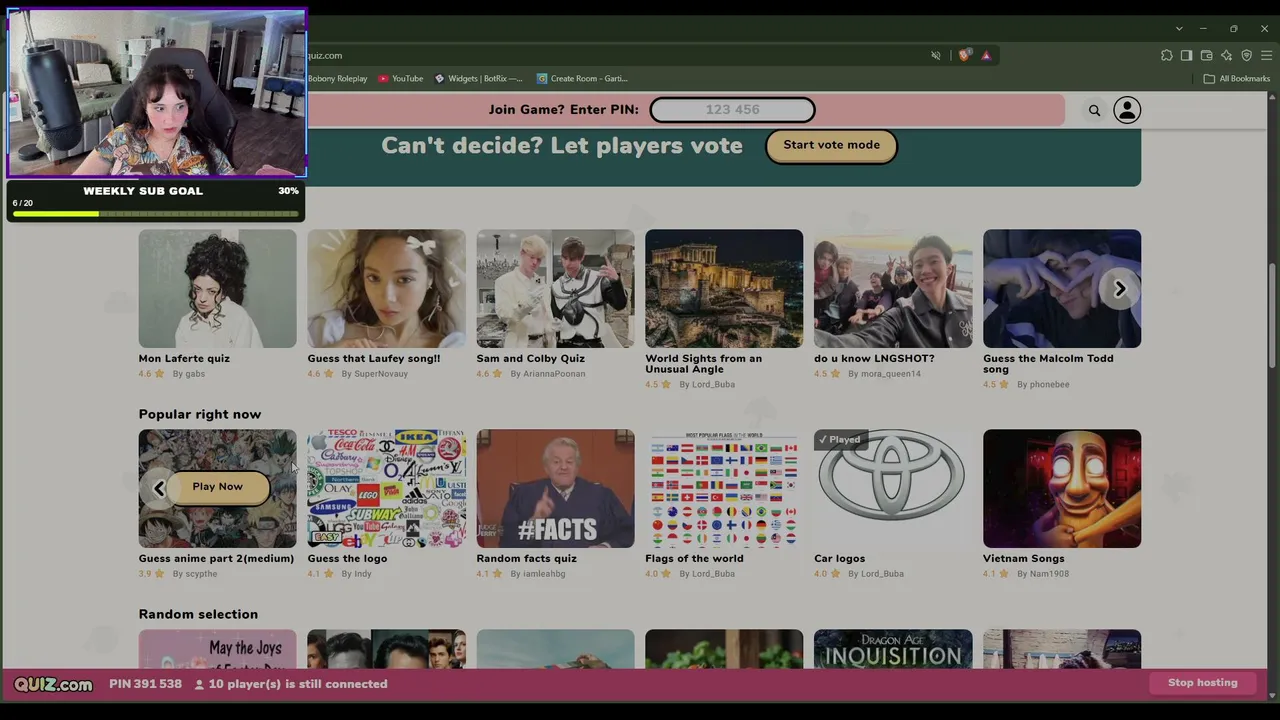Click the QUIZ.com logo in footer
1280x720 pixels.
(53, 684)
